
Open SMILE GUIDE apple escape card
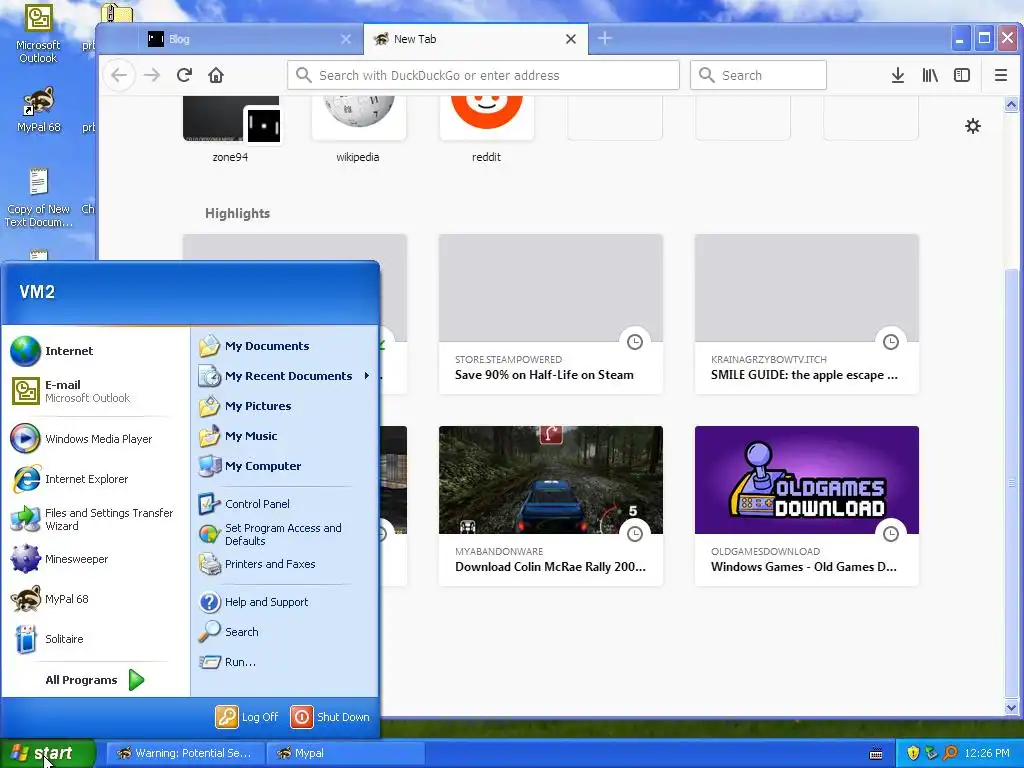coord(807,313)
